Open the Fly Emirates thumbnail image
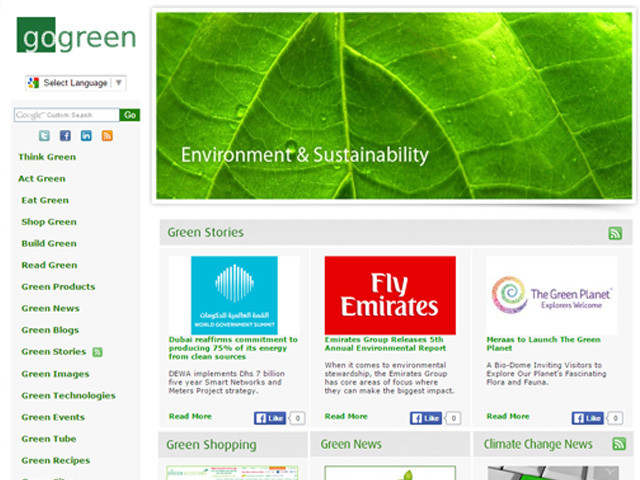This screenshot has height=480, width=640. click(389, 295)
